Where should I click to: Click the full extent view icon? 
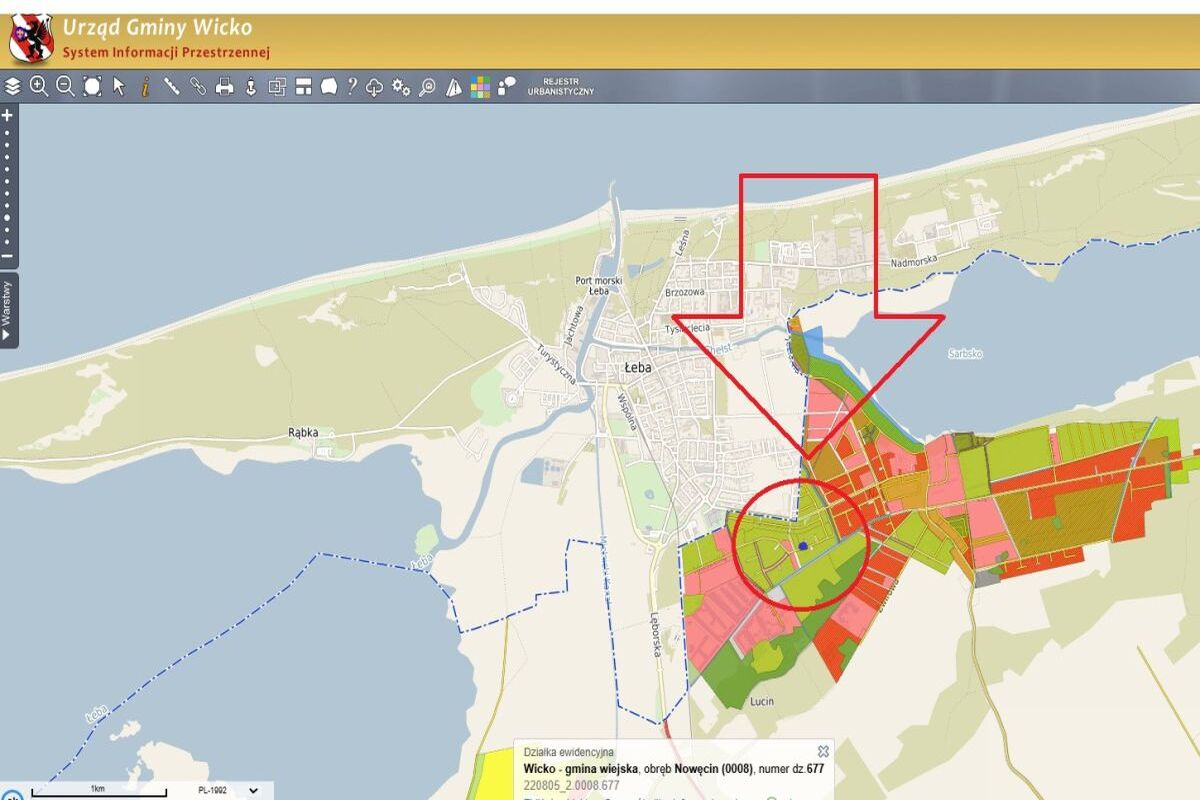click(92, 86)
